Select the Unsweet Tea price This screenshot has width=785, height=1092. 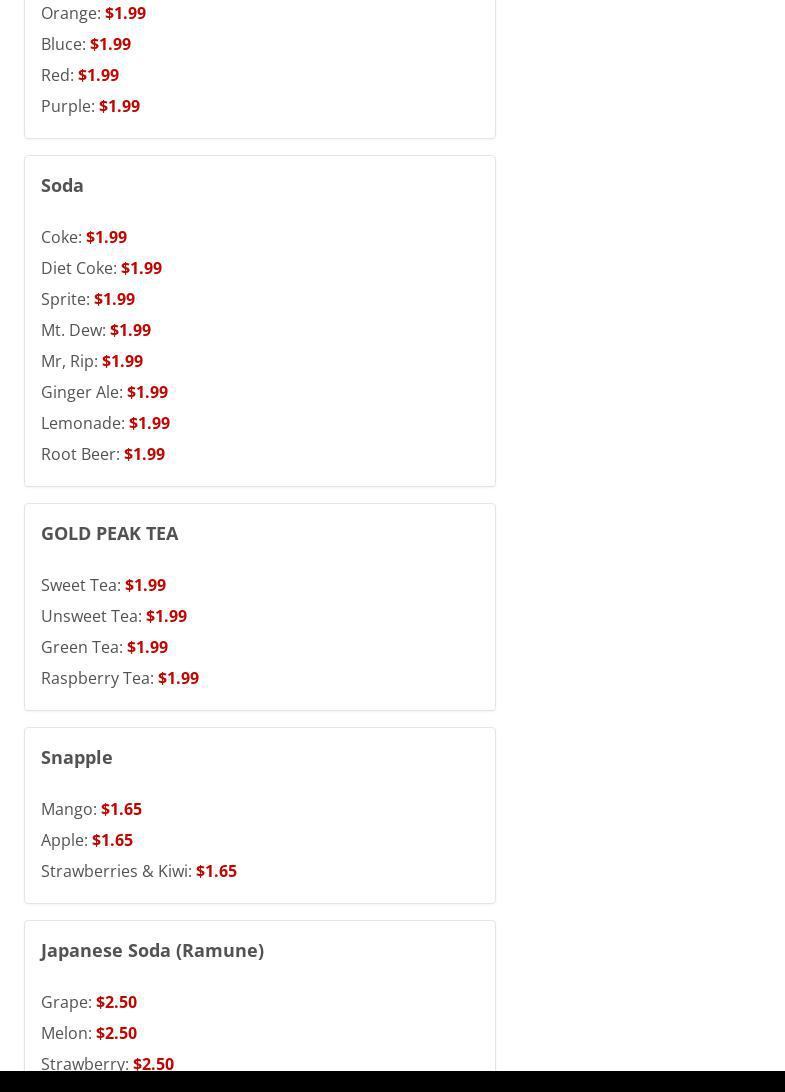click(x=166, y=616)
